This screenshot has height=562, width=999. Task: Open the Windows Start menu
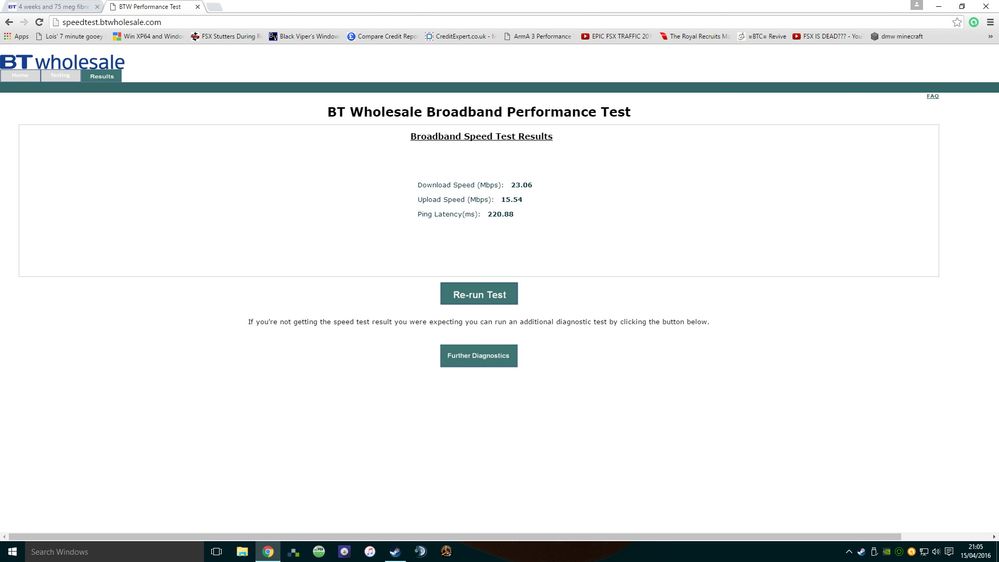click(x=12, y=552)
